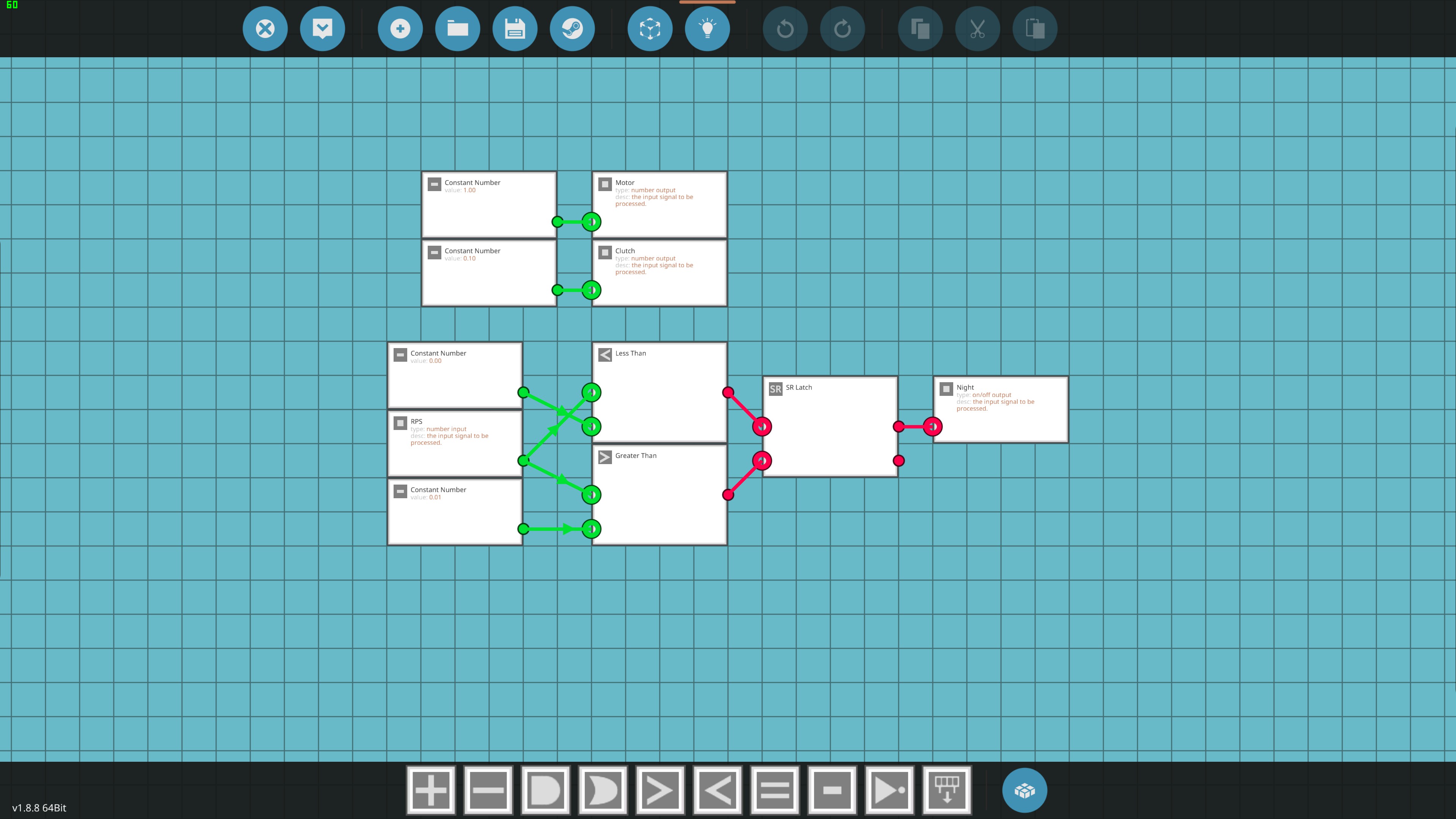Click the Subtract (minus) component shortcut
Screen dimensions: 1456x819
pos(488,789)
